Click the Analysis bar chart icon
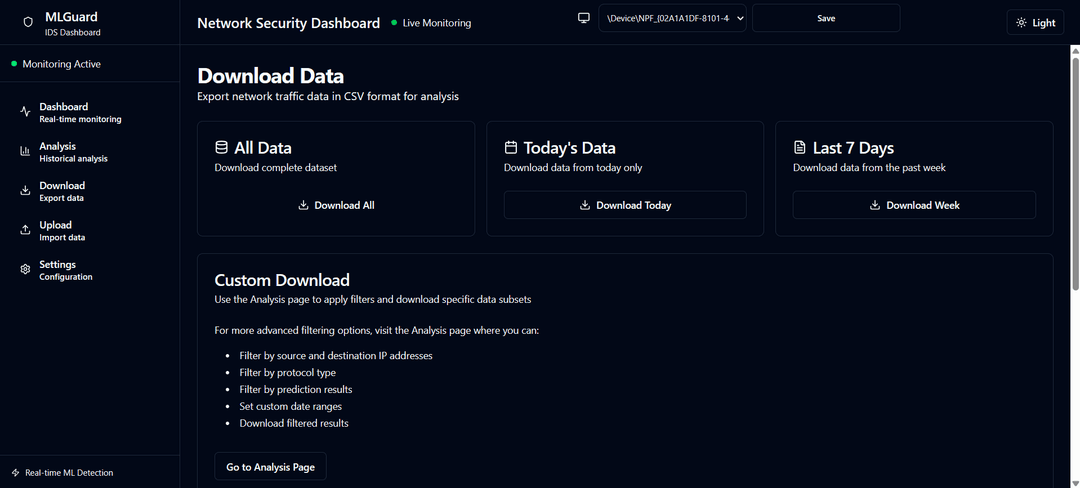This screenshot has height=488, width=1080. coord(25,152)
